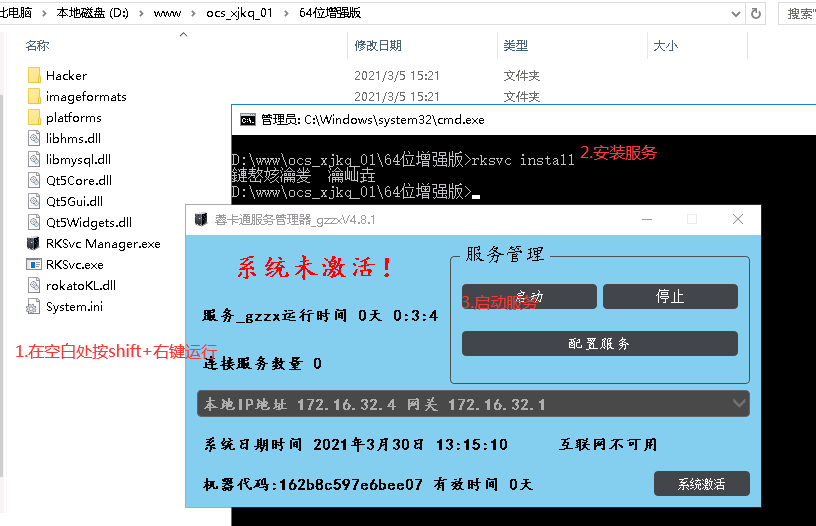
Task: Open the imageformats folder icon
Action: [34, 96]
